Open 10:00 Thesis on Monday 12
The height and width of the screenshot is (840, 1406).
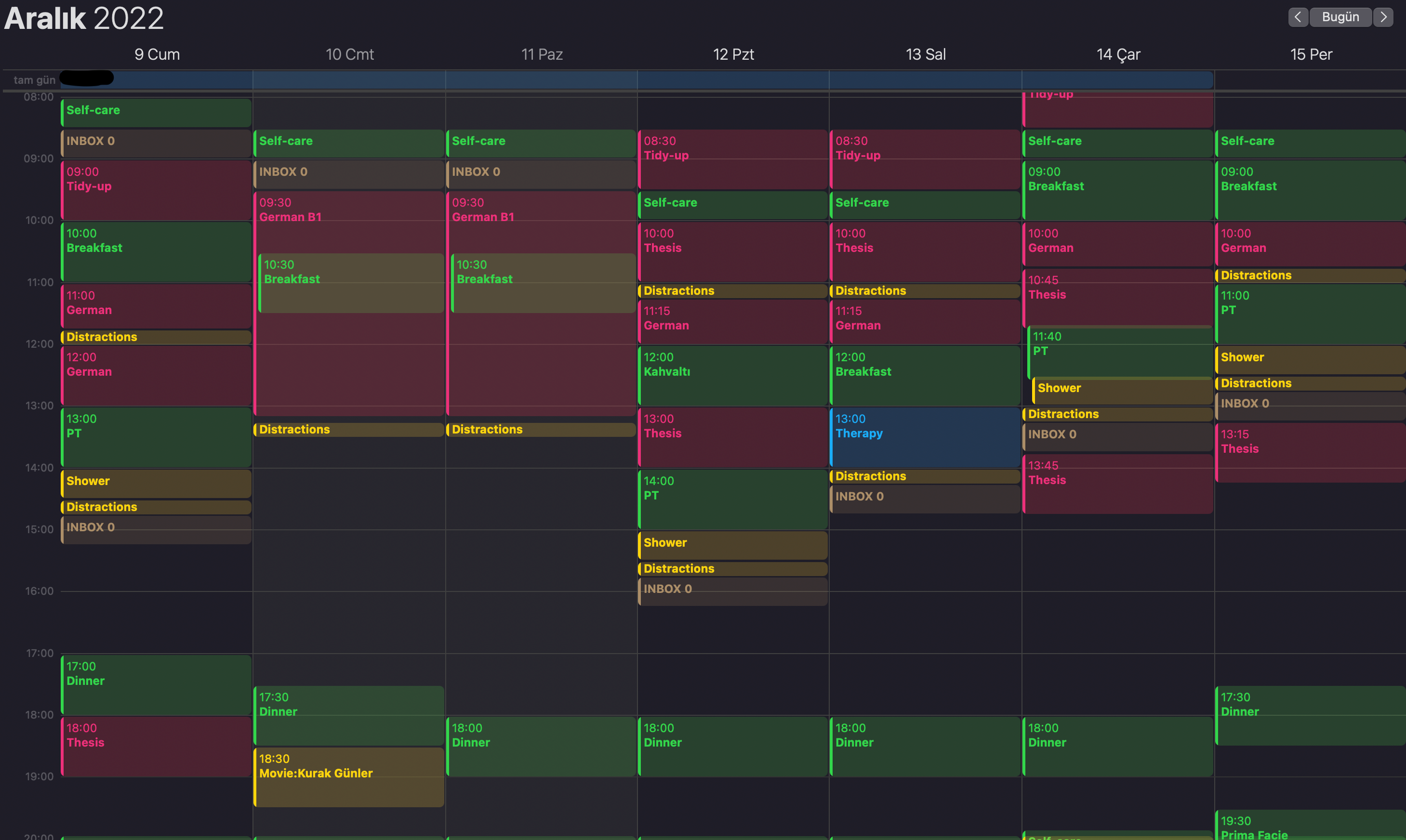(x=733, y=252)
